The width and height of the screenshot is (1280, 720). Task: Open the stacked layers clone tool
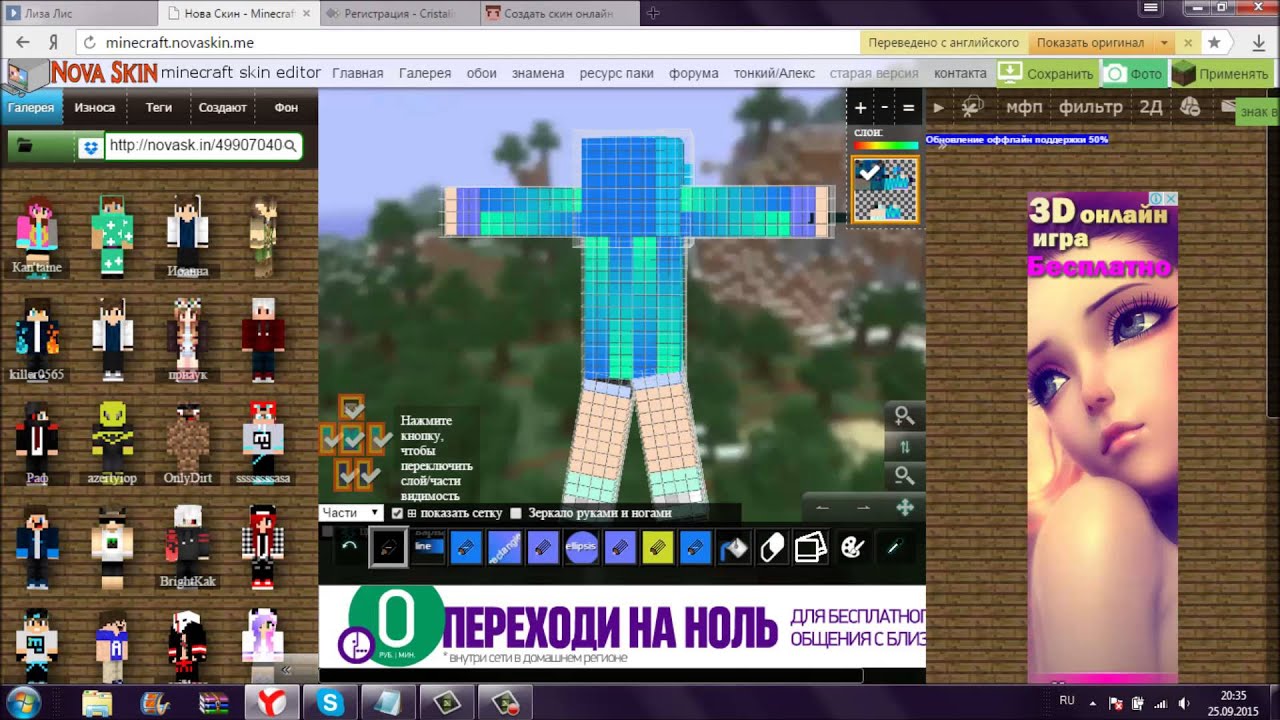(x=811, y=547)
